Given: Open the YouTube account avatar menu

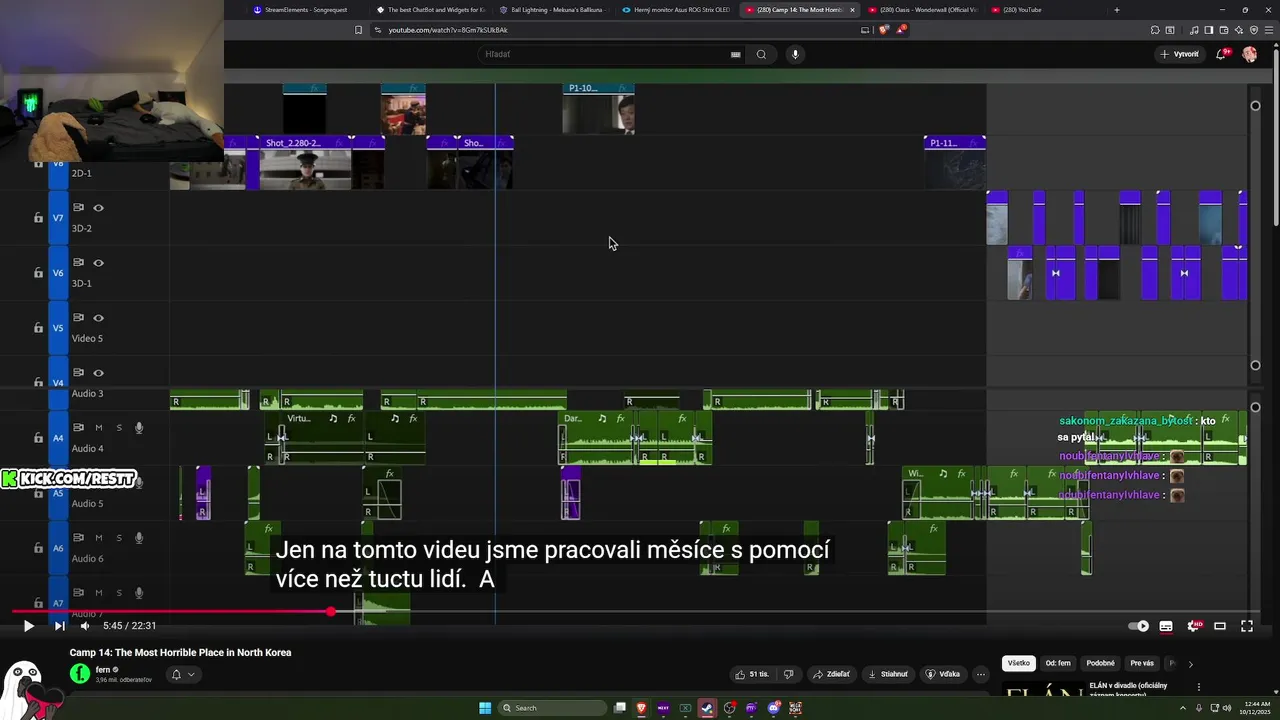Looking at the screenshot, I should [x=1250, y=54].
